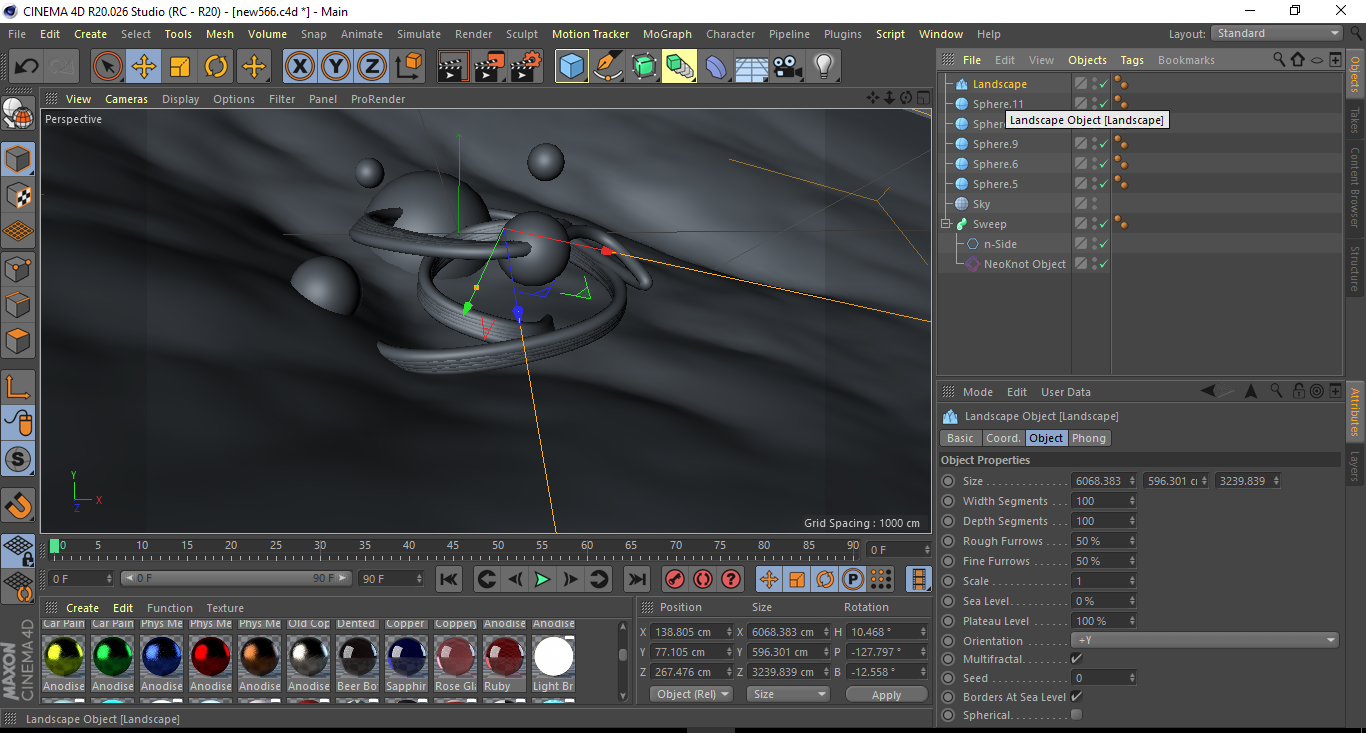Toggle Autokeying button
The width and height of the screenshot is (1366, 733).
[703, 579]
